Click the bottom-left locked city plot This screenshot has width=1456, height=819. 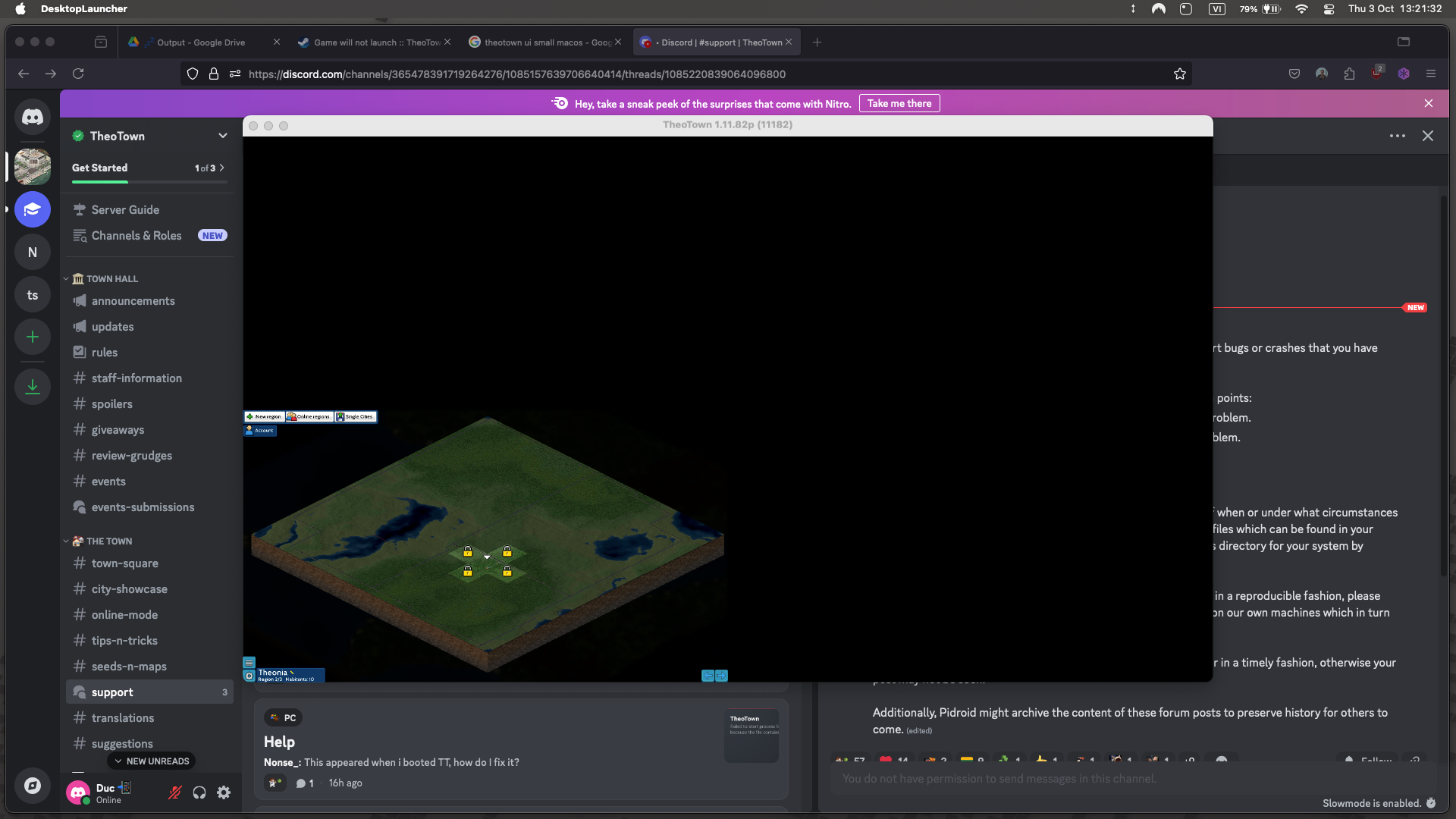(468, 571)
